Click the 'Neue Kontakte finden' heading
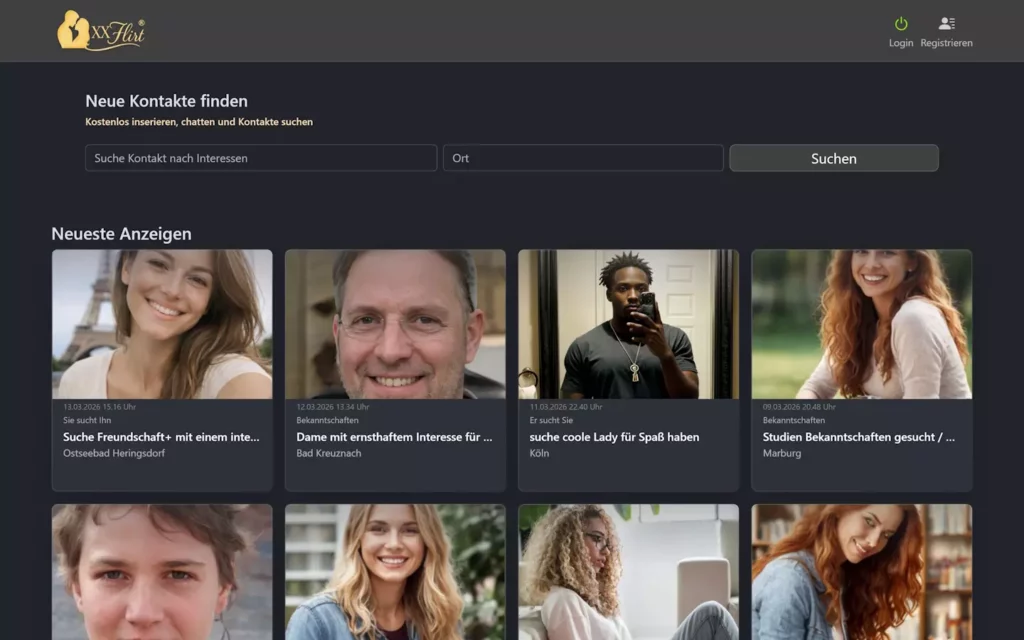 point(167,101)
